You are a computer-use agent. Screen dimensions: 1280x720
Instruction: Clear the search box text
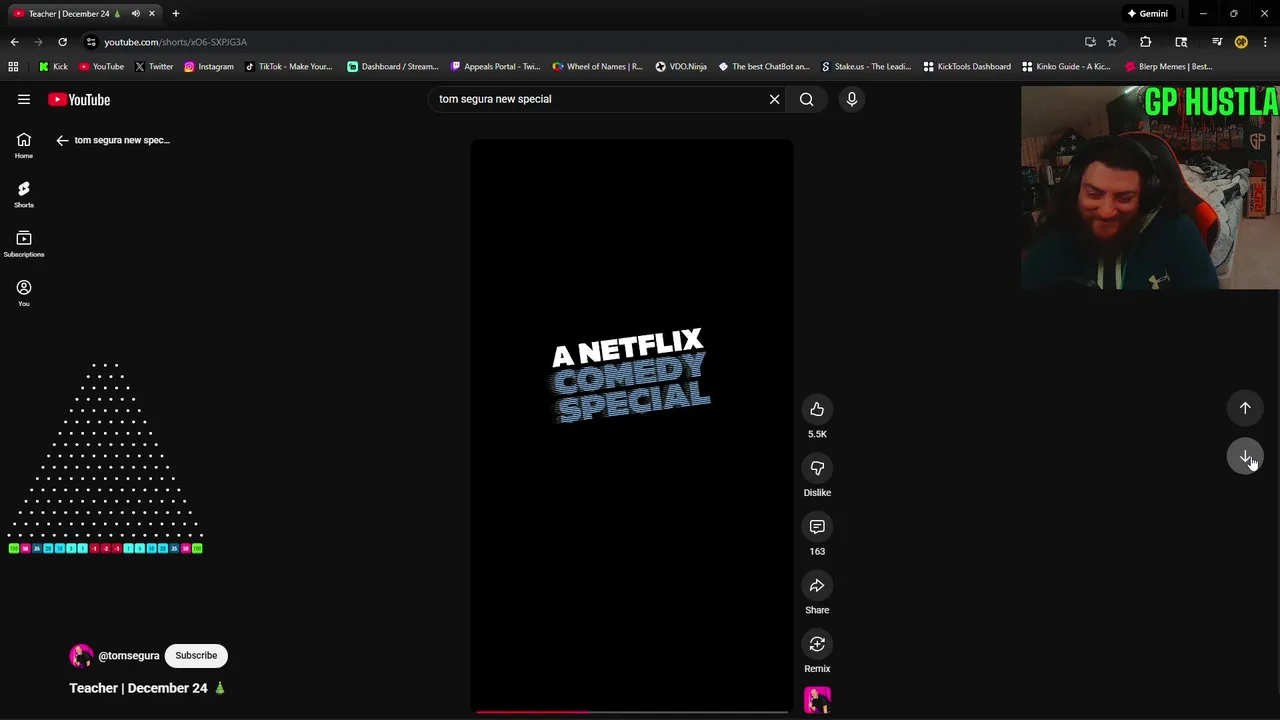point(774,99)
